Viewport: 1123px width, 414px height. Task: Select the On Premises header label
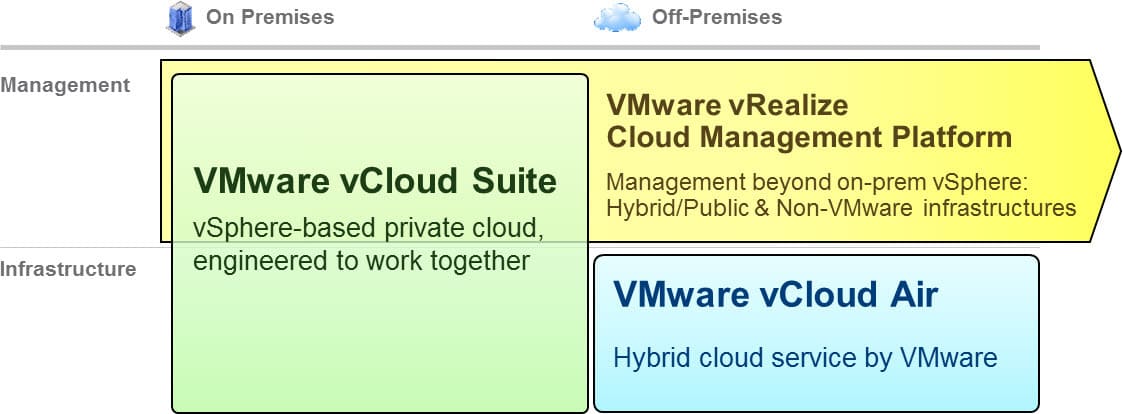tap(270, 17)
